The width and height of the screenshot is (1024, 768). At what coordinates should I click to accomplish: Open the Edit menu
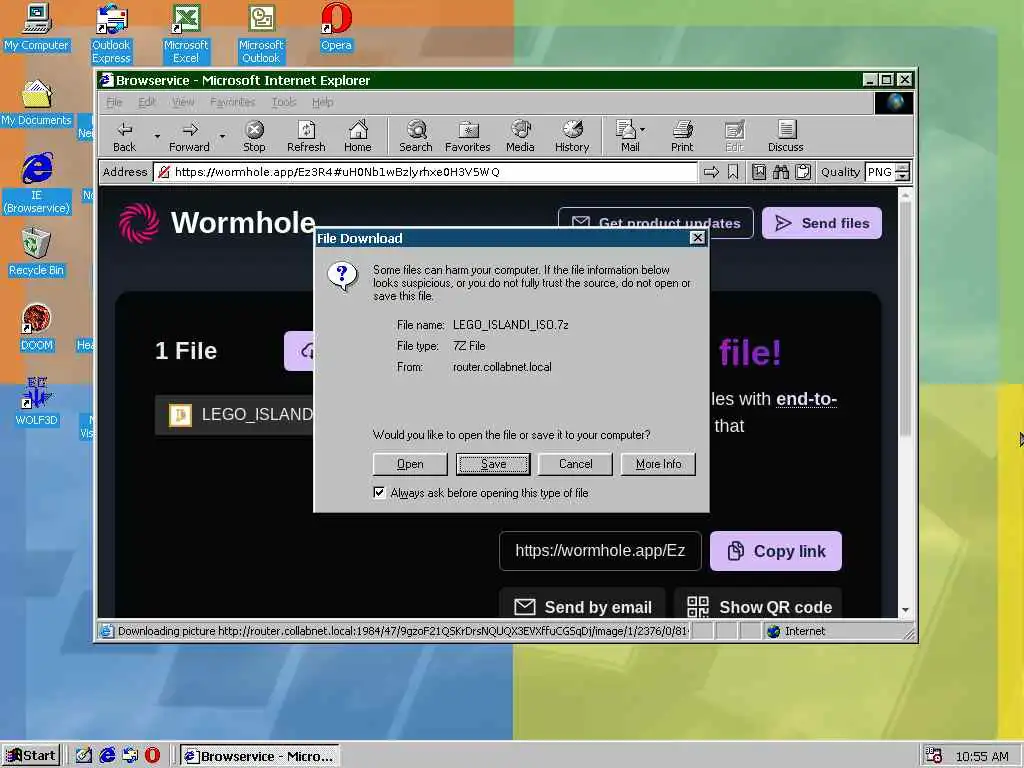tap(147, 103)
